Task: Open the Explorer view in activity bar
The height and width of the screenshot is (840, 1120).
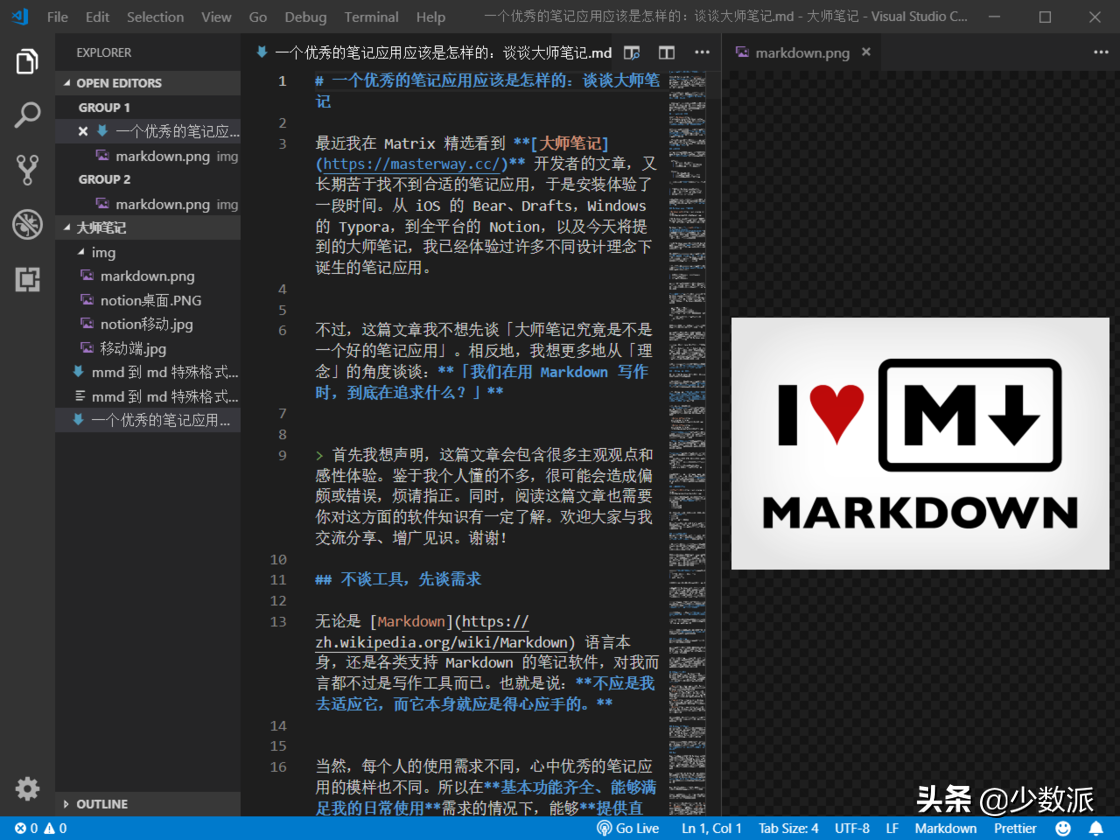Action: click(27, 61)
